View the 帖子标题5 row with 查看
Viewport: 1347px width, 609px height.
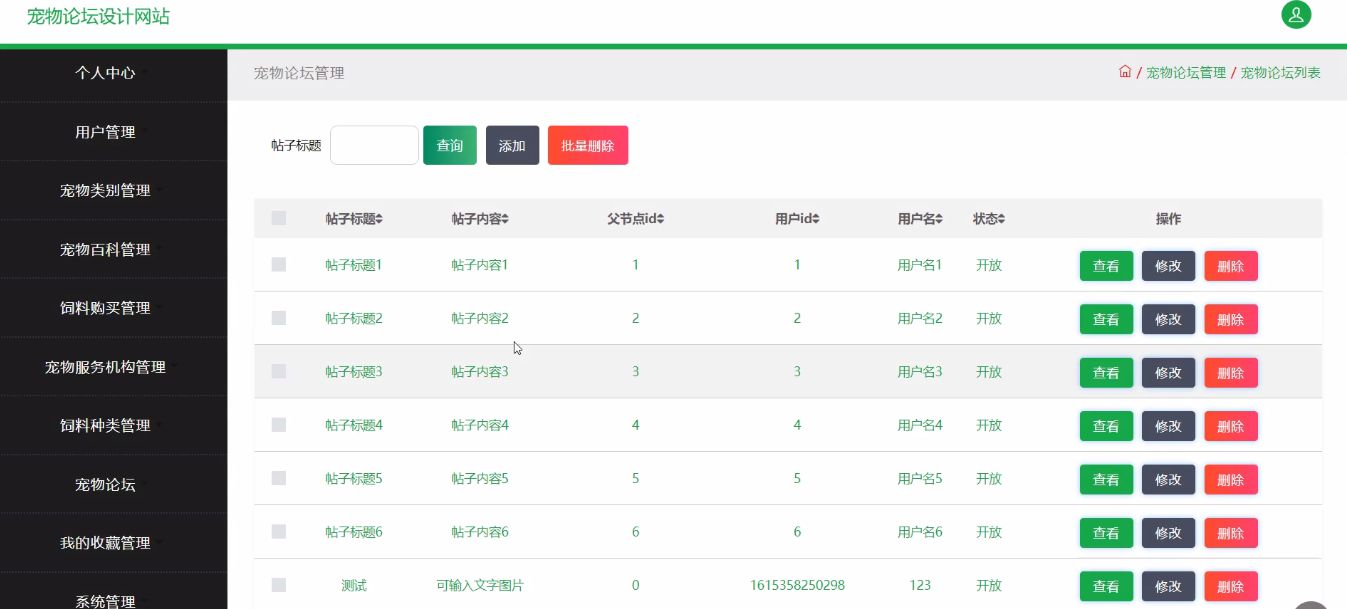1106,479
